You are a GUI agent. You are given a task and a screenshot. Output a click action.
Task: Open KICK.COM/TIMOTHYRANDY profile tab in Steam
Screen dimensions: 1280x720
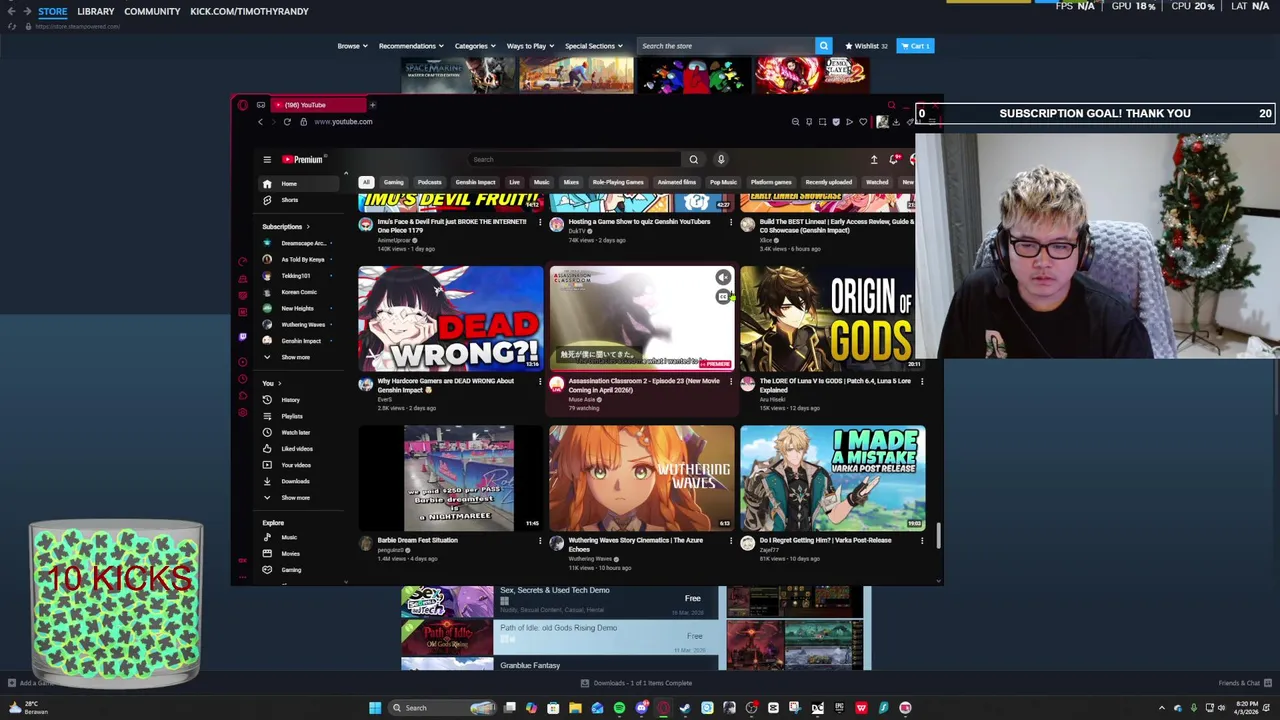[x=249, y=11]
